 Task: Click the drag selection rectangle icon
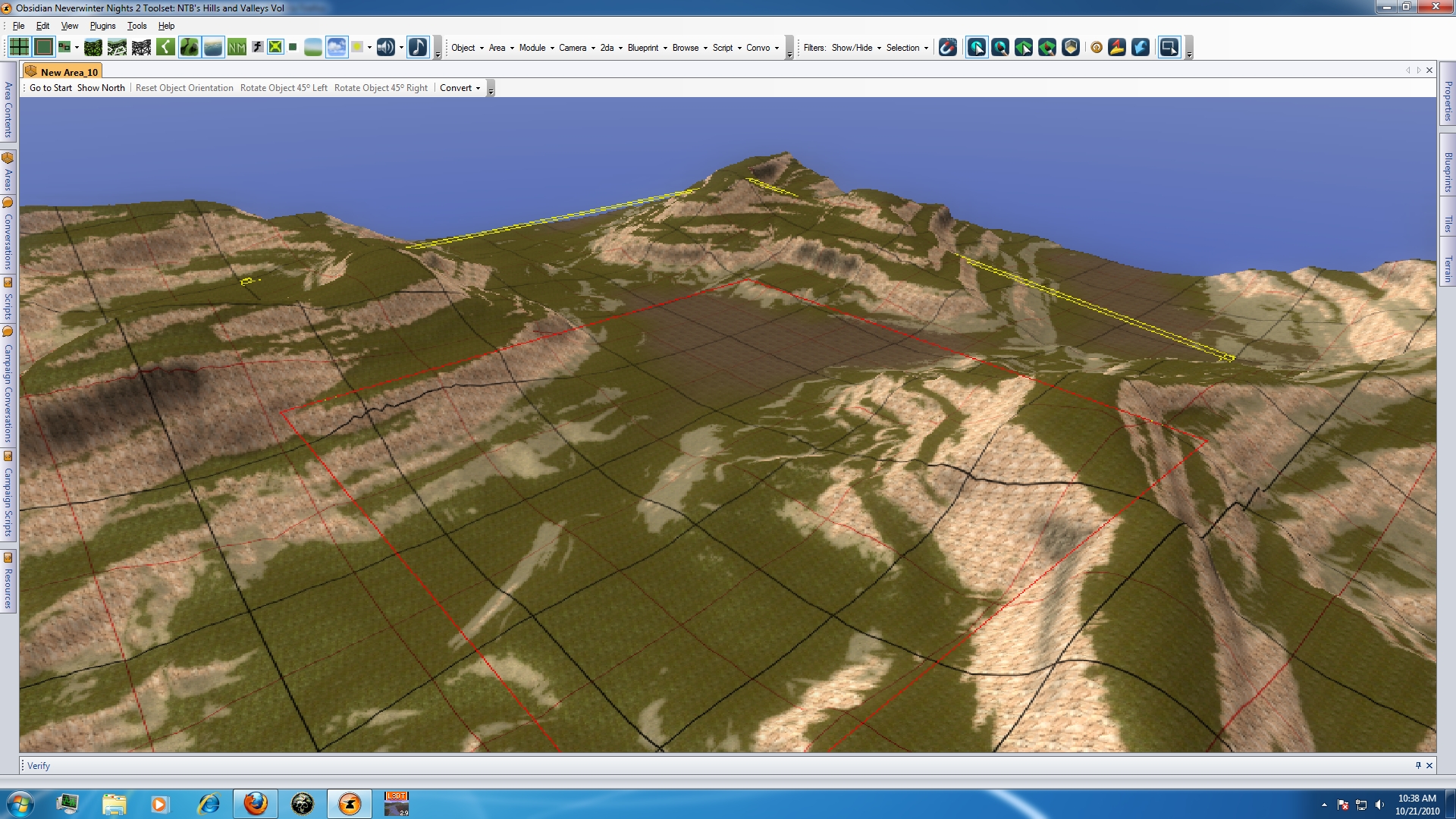pos(1169,48)
